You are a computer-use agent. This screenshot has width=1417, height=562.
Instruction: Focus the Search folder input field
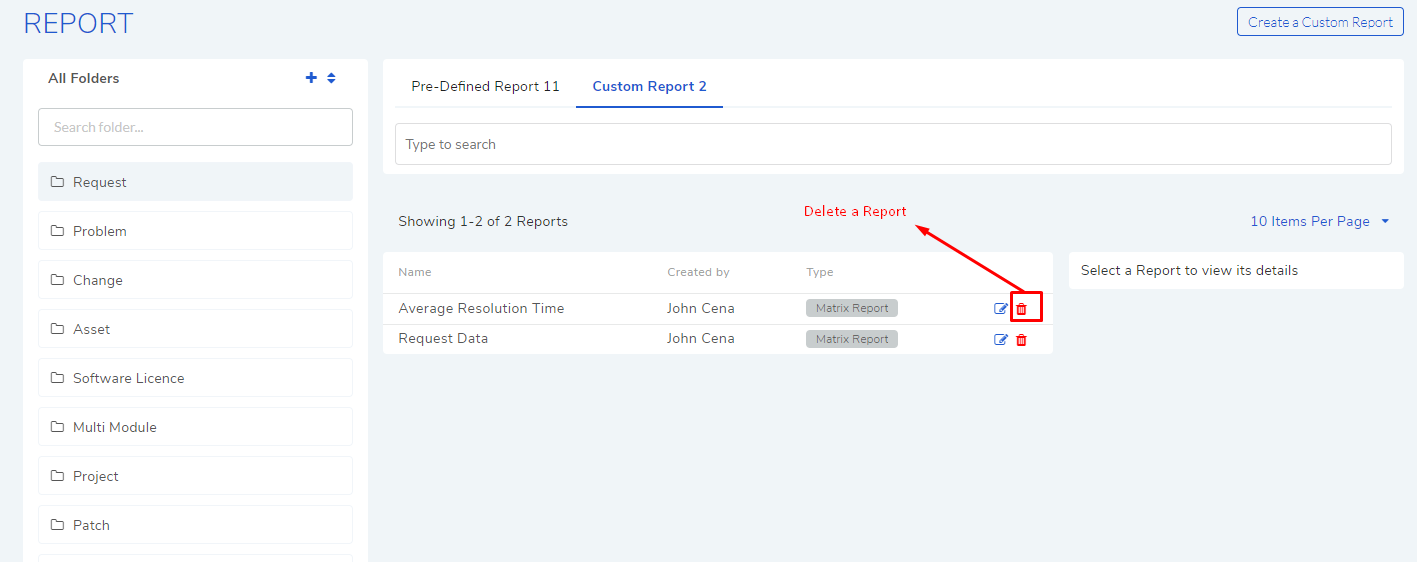[195, 127]
